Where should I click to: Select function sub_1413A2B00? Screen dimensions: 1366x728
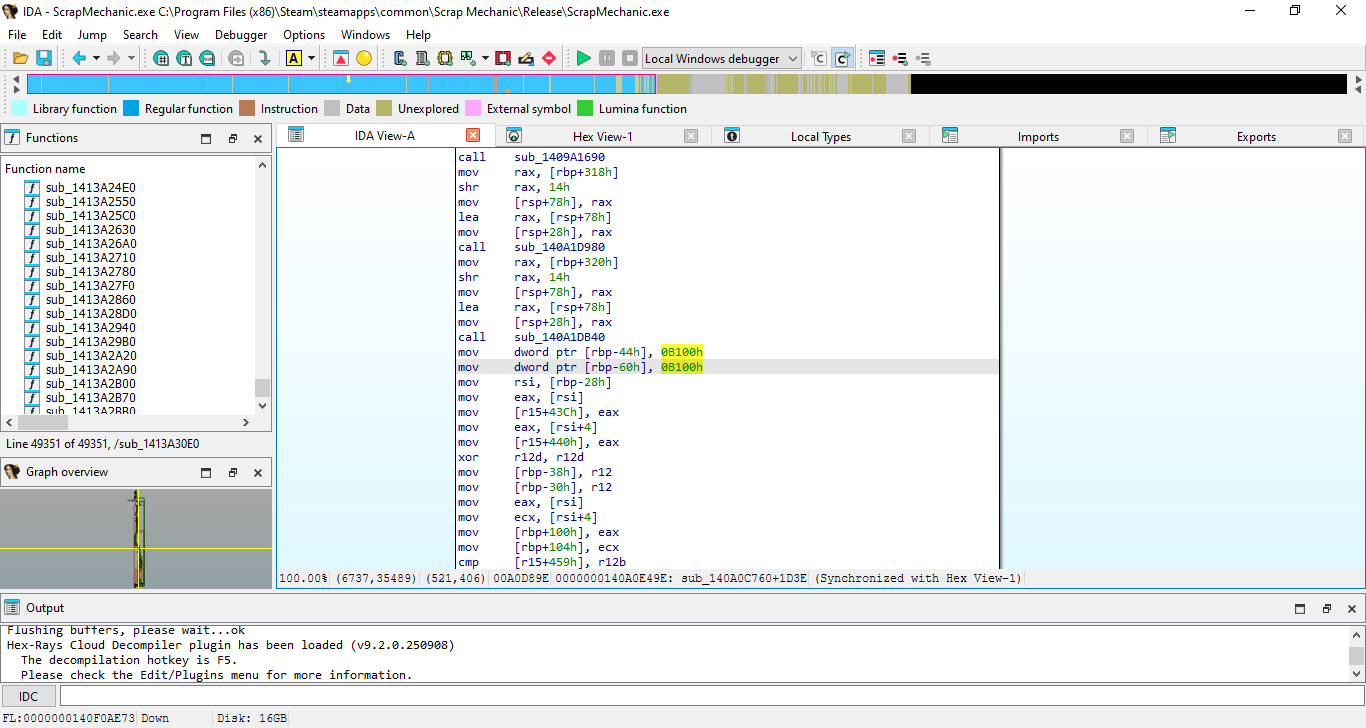pyautogui.click(x=90, y=383)
